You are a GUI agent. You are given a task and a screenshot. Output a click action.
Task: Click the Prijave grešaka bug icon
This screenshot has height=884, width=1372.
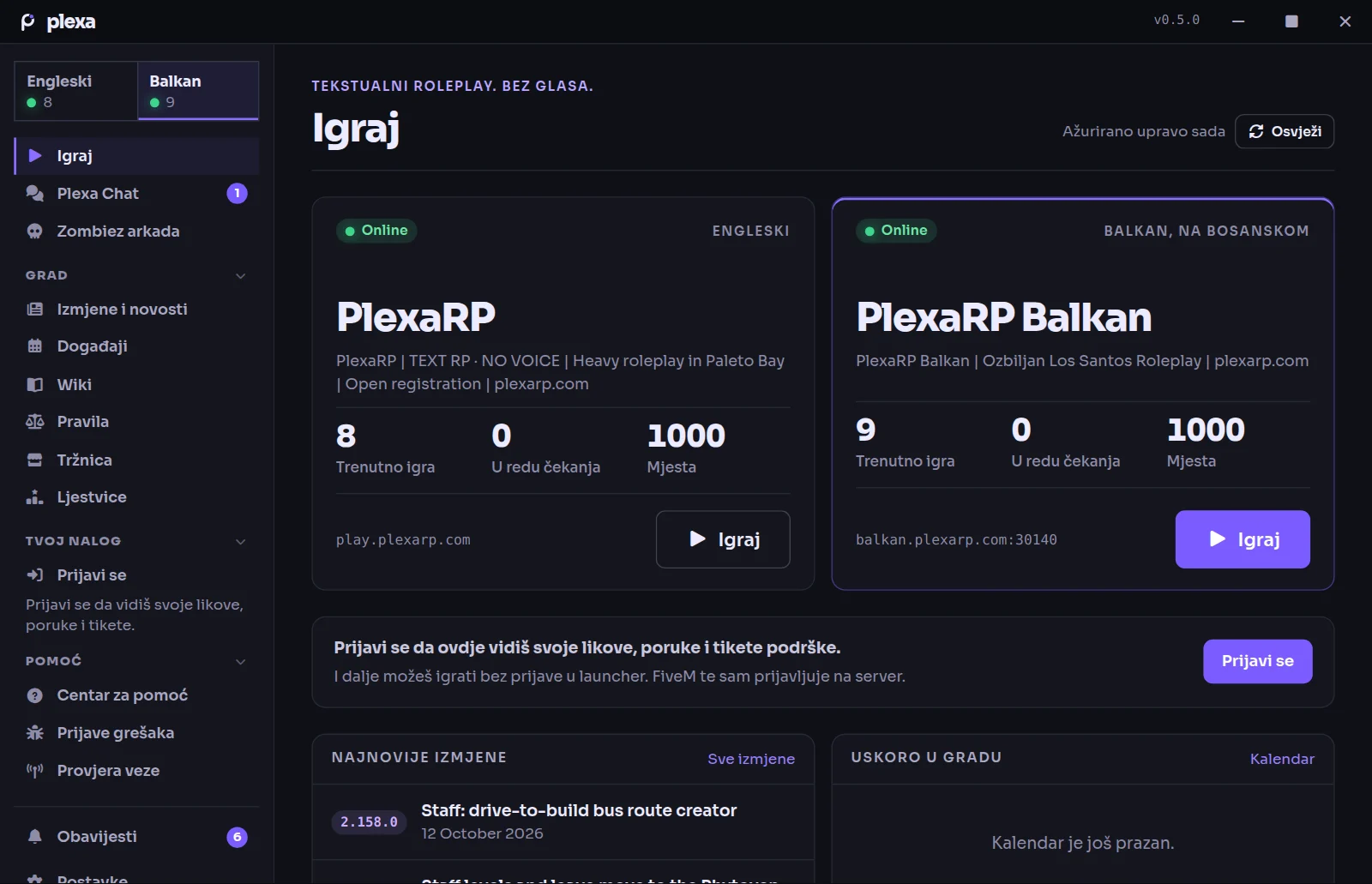[35, 733]
